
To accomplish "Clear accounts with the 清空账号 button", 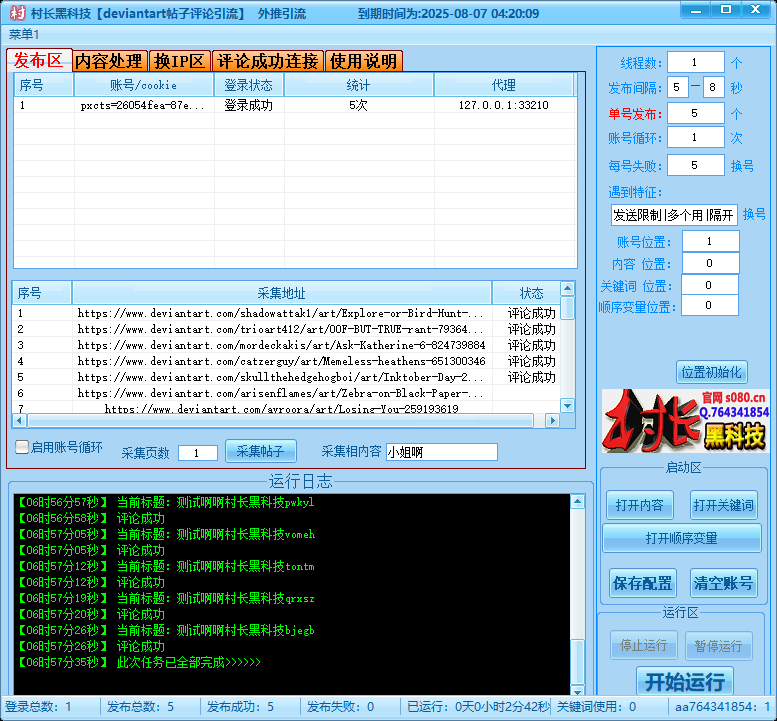I will 722,583.
